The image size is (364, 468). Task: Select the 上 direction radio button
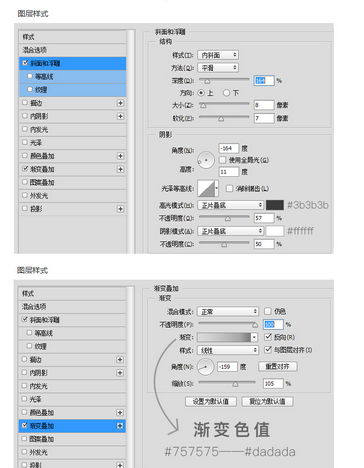201,93
